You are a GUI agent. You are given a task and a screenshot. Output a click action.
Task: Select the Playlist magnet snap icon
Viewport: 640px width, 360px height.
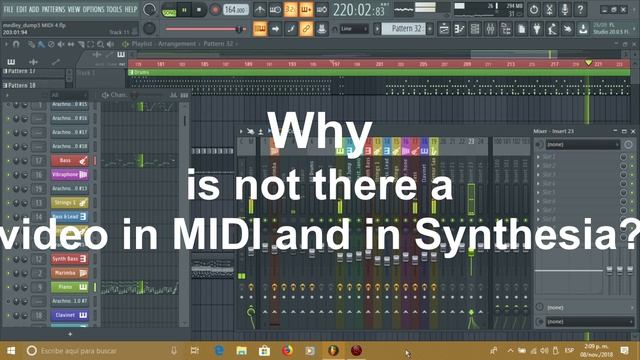click(16, 44)
